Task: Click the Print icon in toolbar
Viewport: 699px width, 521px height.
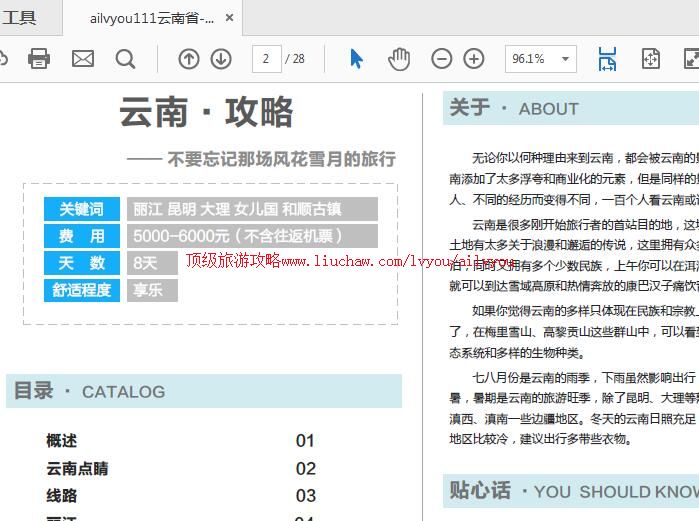Action: pyautogui.click(x=39, y=59)
